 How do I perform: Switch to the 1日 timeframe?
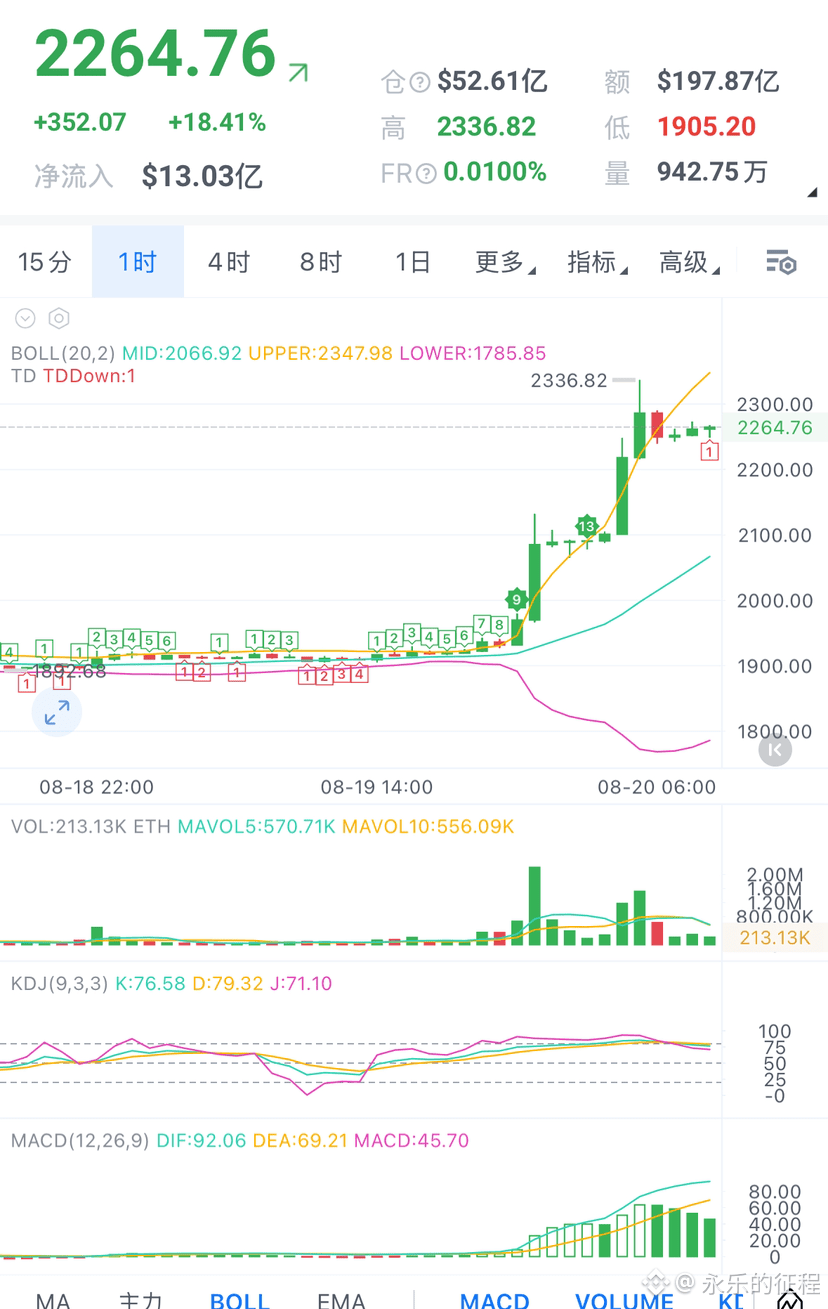coord(412,262)
